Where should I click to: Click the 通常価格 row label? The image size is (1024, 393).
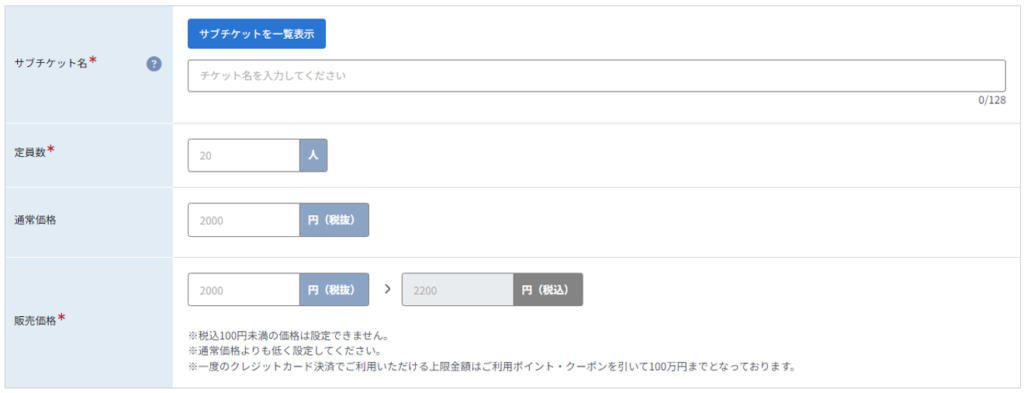35,220
